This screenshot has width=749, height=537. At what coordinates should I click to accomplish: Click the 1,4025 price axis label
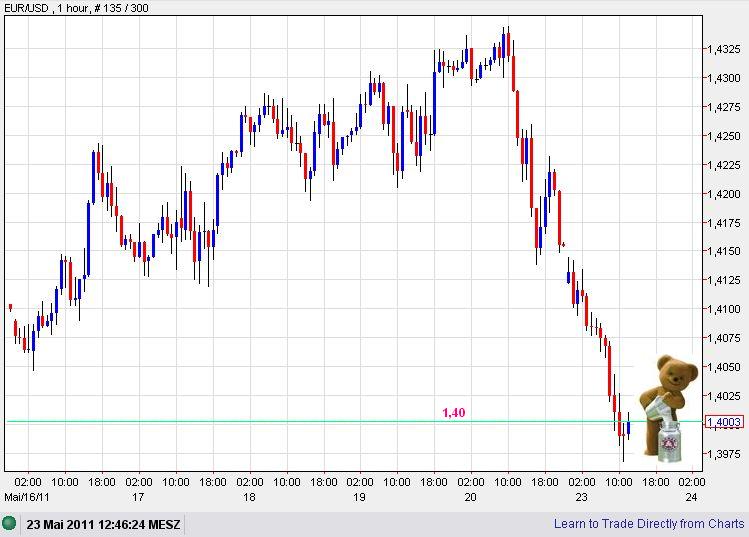[724, 396]
